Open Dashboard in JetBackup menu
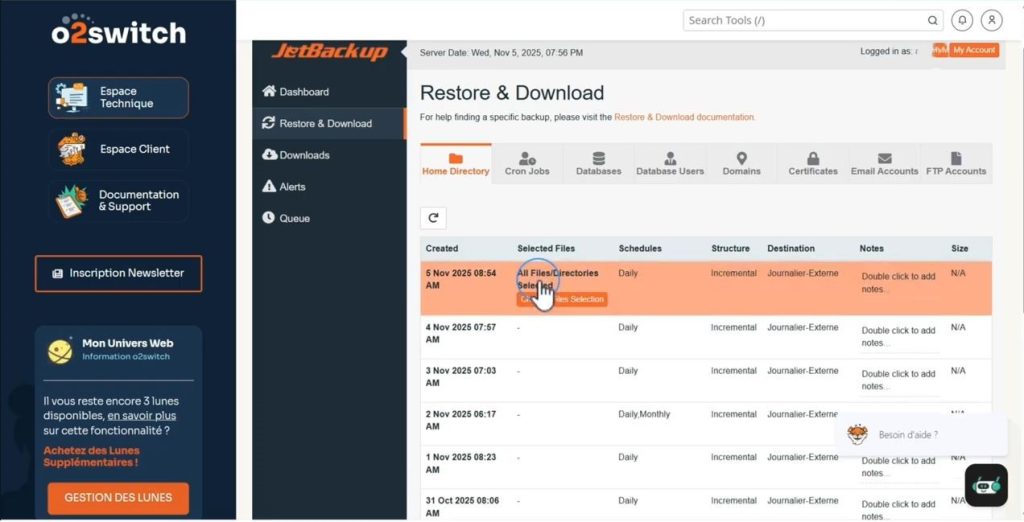This screenshot has width=1024, height=522. pyautogui.click(x=329, y=92)
